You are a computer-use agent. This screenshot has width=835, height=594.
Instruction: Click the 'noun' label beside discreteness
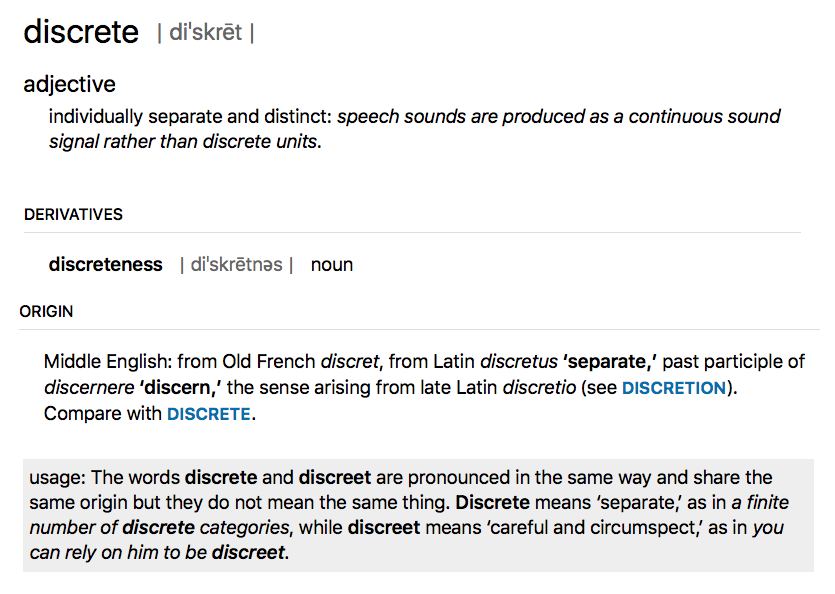331,265
